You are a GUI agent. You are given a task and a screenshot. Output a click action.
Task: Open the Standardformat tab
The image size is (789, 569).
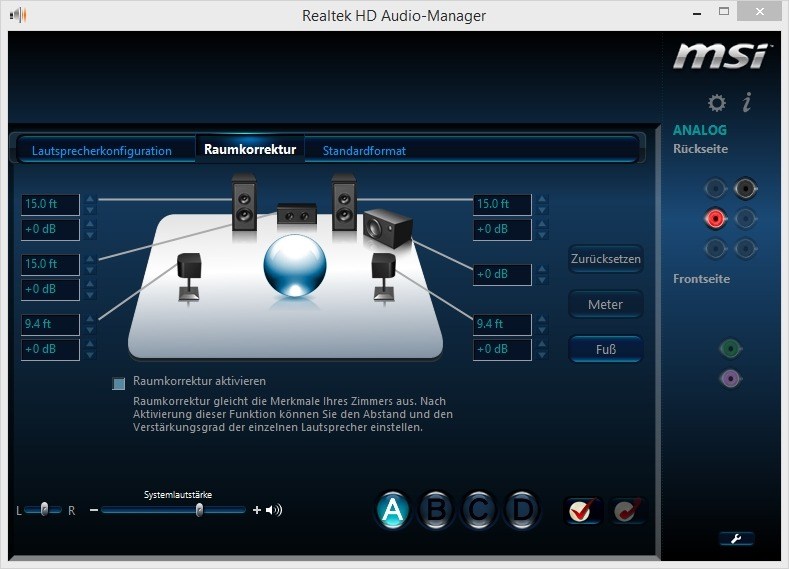coord(364,150)
